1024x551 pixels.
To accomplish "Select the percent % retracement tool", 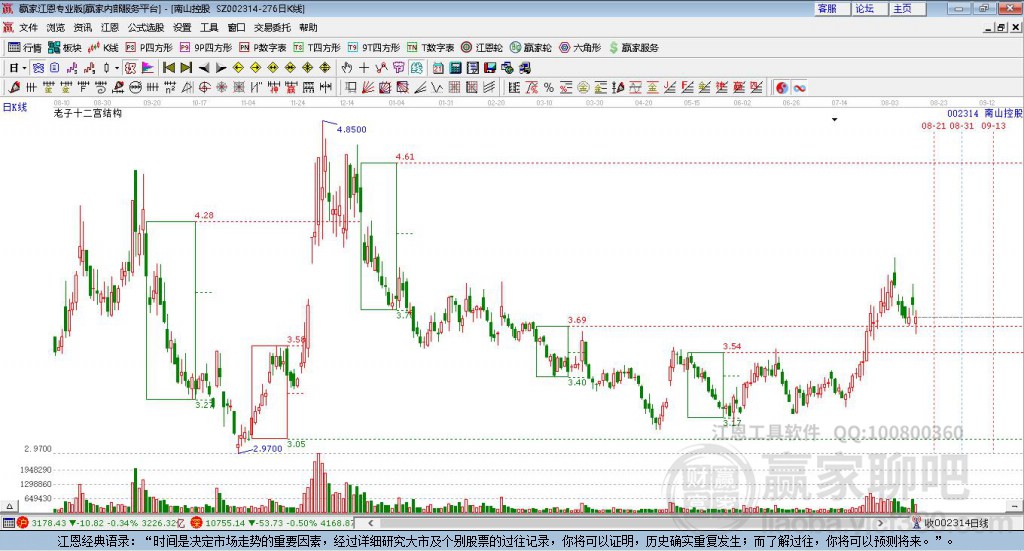I will pos(549,87).
